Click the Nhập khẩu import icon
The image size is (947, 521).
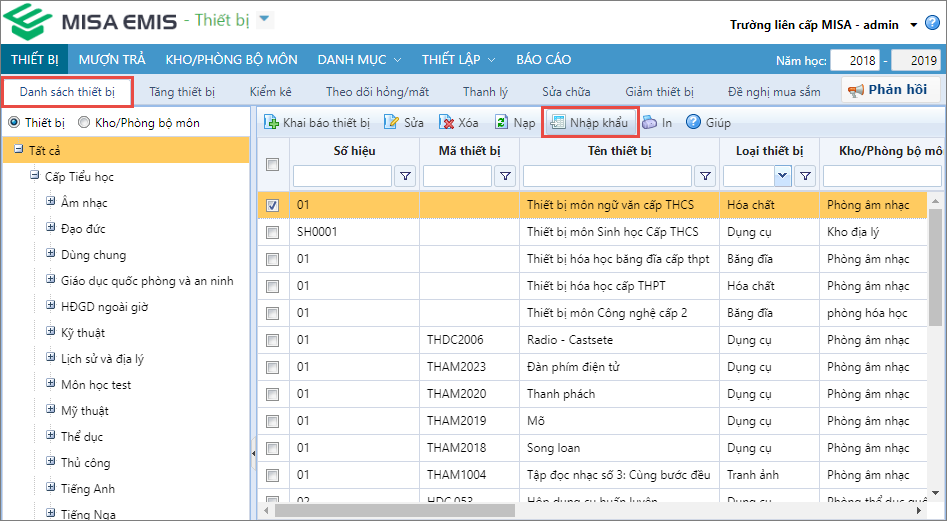click(x=557, y=123)
